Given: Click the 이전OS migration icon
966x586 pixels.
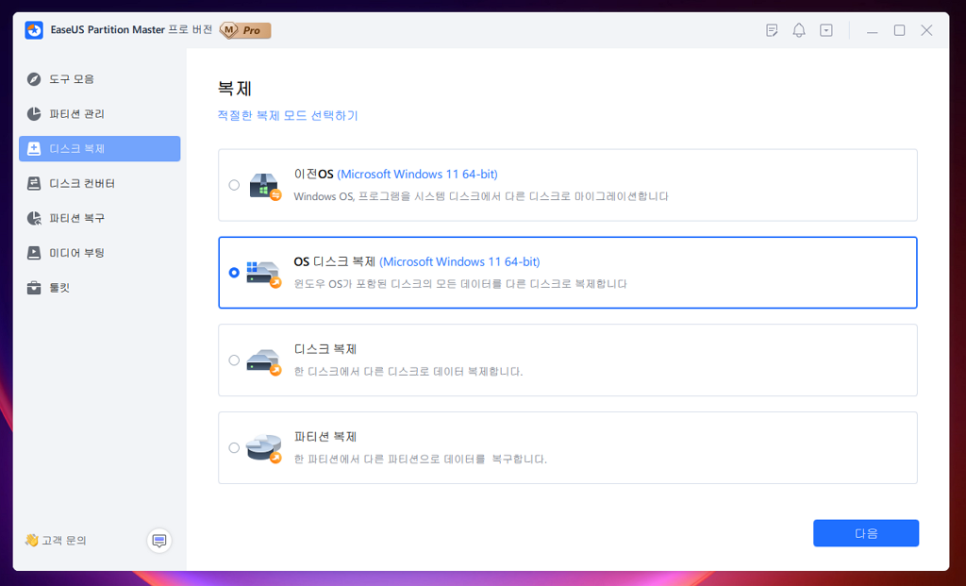Looking at the screenshot, I should [x=265, y=185].
